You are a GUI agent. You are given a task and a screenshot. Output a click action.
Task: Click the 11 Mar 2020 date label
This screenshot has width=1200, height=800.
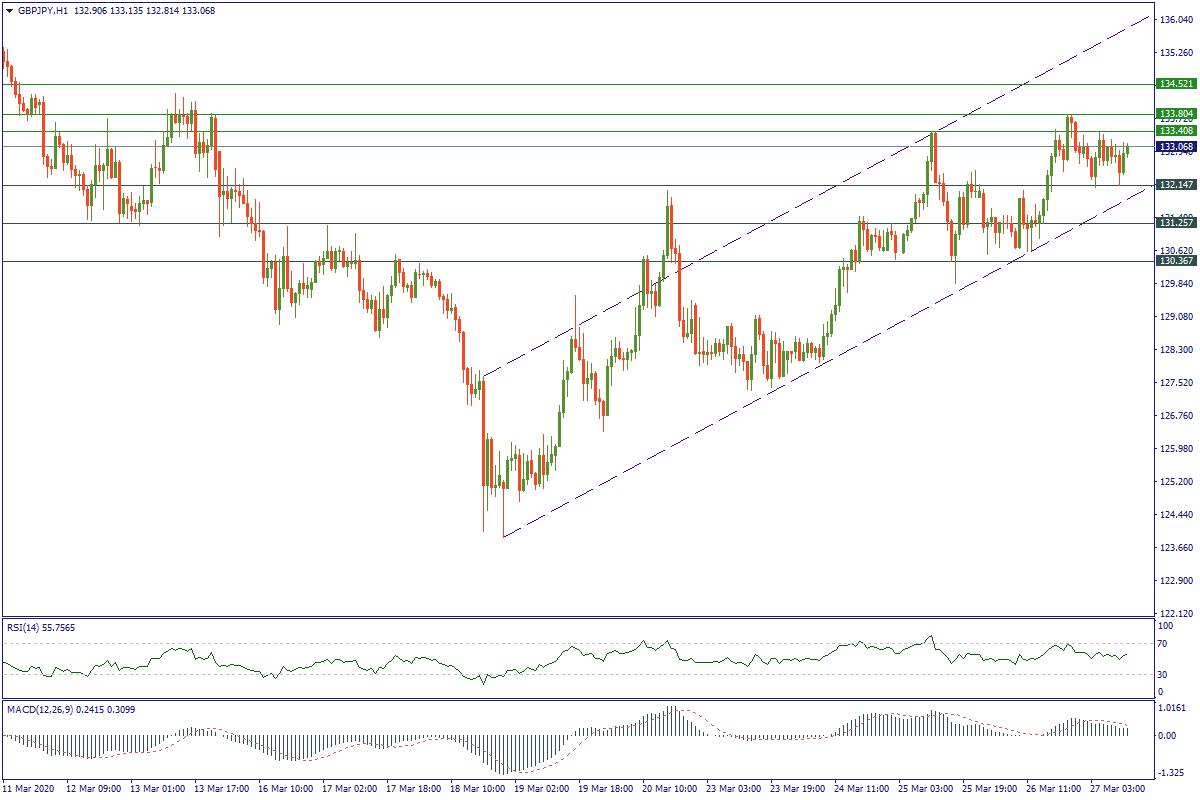pyautogui.click(x=30, y=789)
